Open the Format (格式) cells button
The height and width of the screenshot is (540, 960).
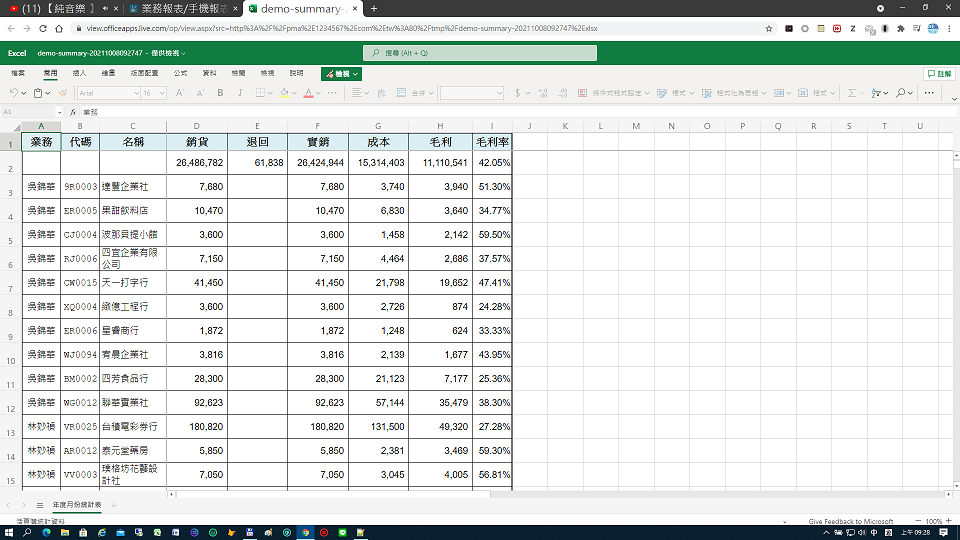816,93
